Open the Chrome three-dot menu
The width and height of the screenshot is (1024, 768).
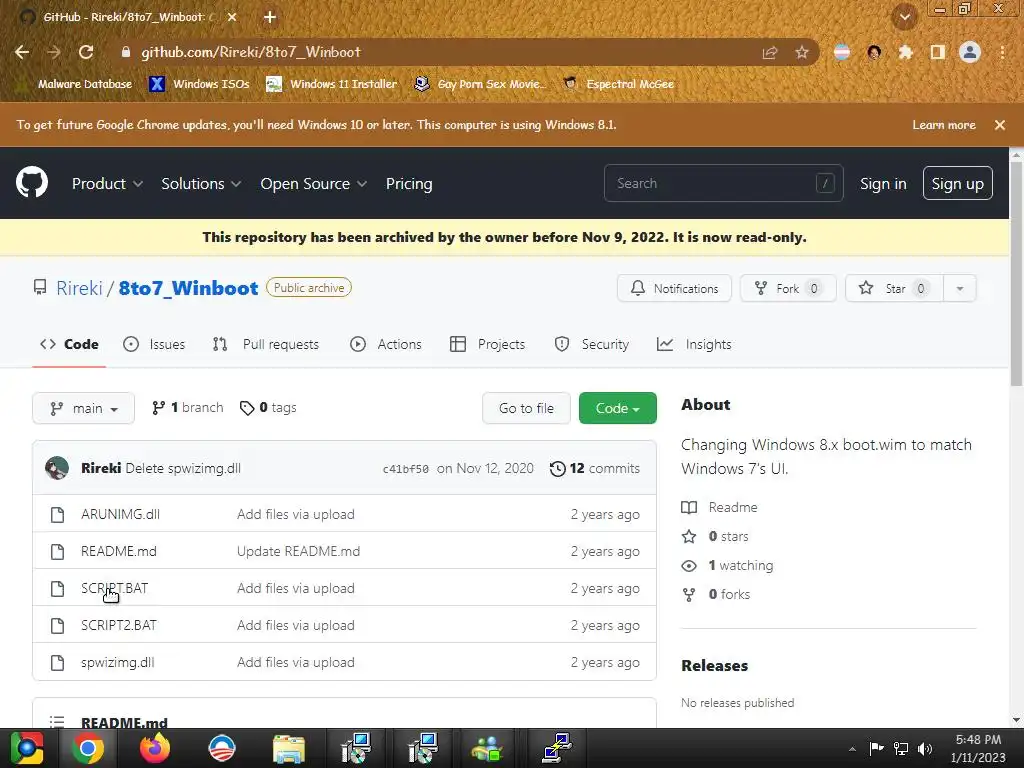pyautogui.click(x=1002, y=52)
